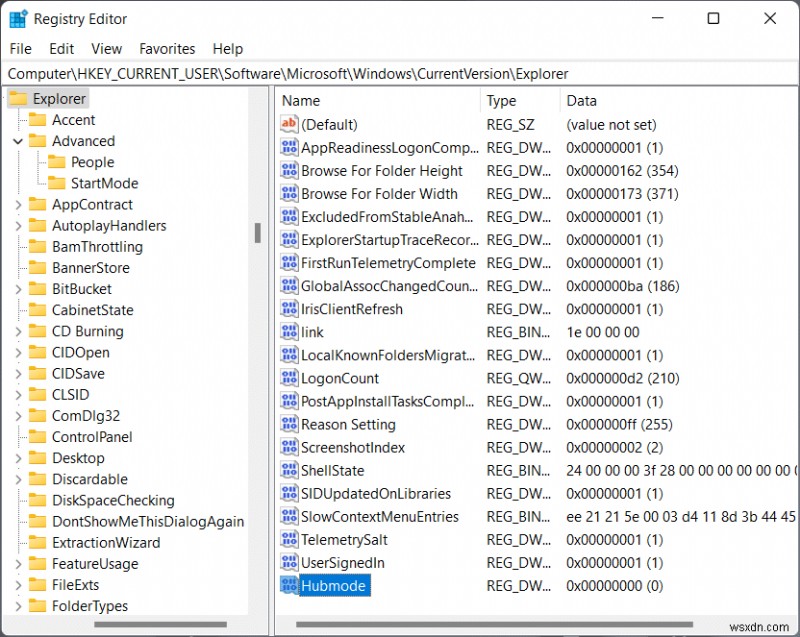Select the CabinetState key

click(x=92, y=310)
